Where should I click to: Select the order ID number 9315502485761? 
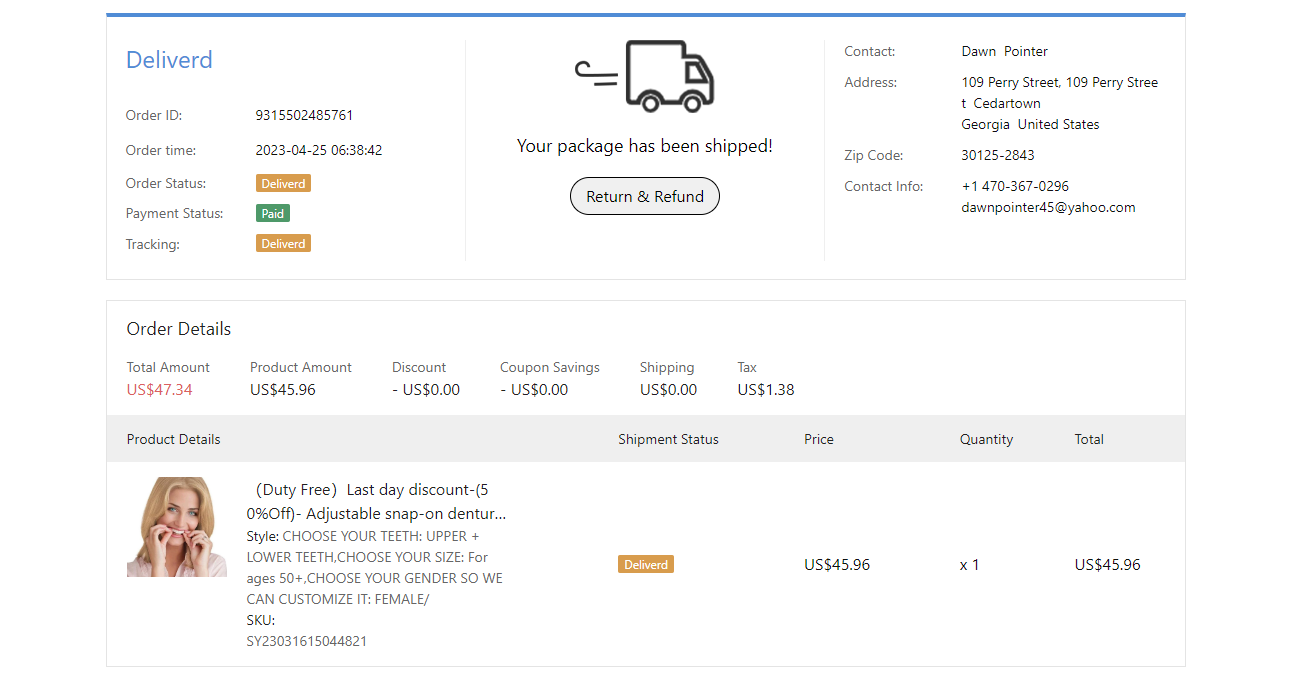304,116
